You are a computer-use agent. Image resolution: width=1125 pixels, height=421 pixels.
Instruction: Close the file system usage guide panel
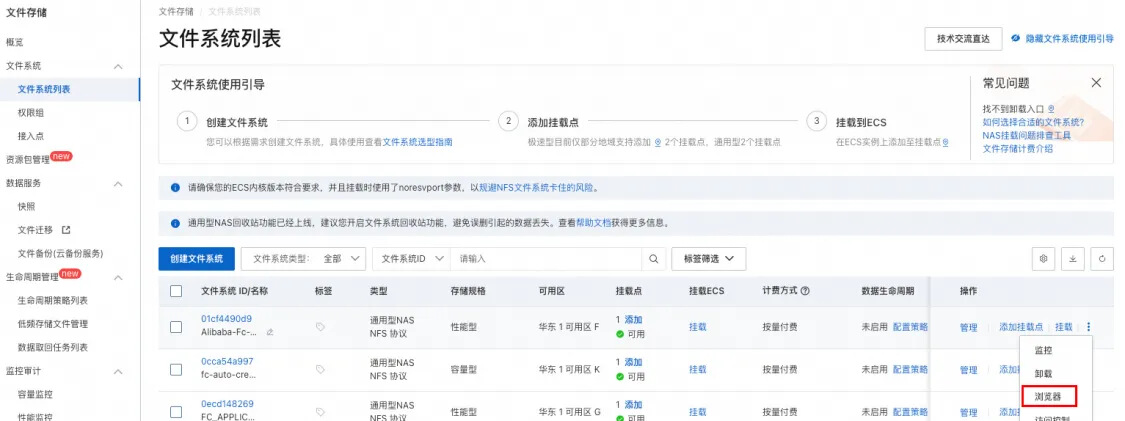pos(1096,83)
